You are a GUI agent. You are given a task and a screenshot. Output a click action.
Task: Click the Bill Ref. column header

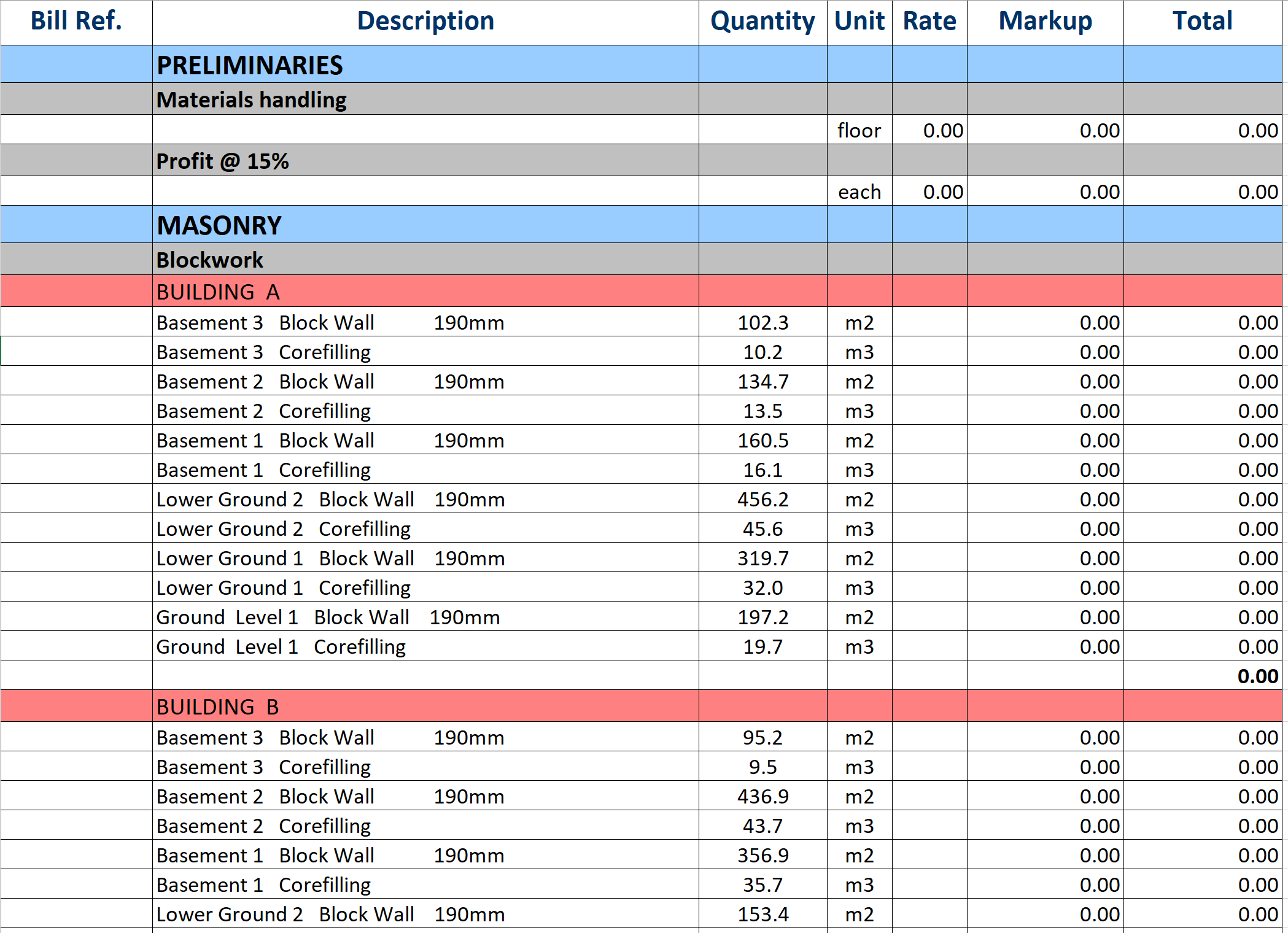point(76,21)
